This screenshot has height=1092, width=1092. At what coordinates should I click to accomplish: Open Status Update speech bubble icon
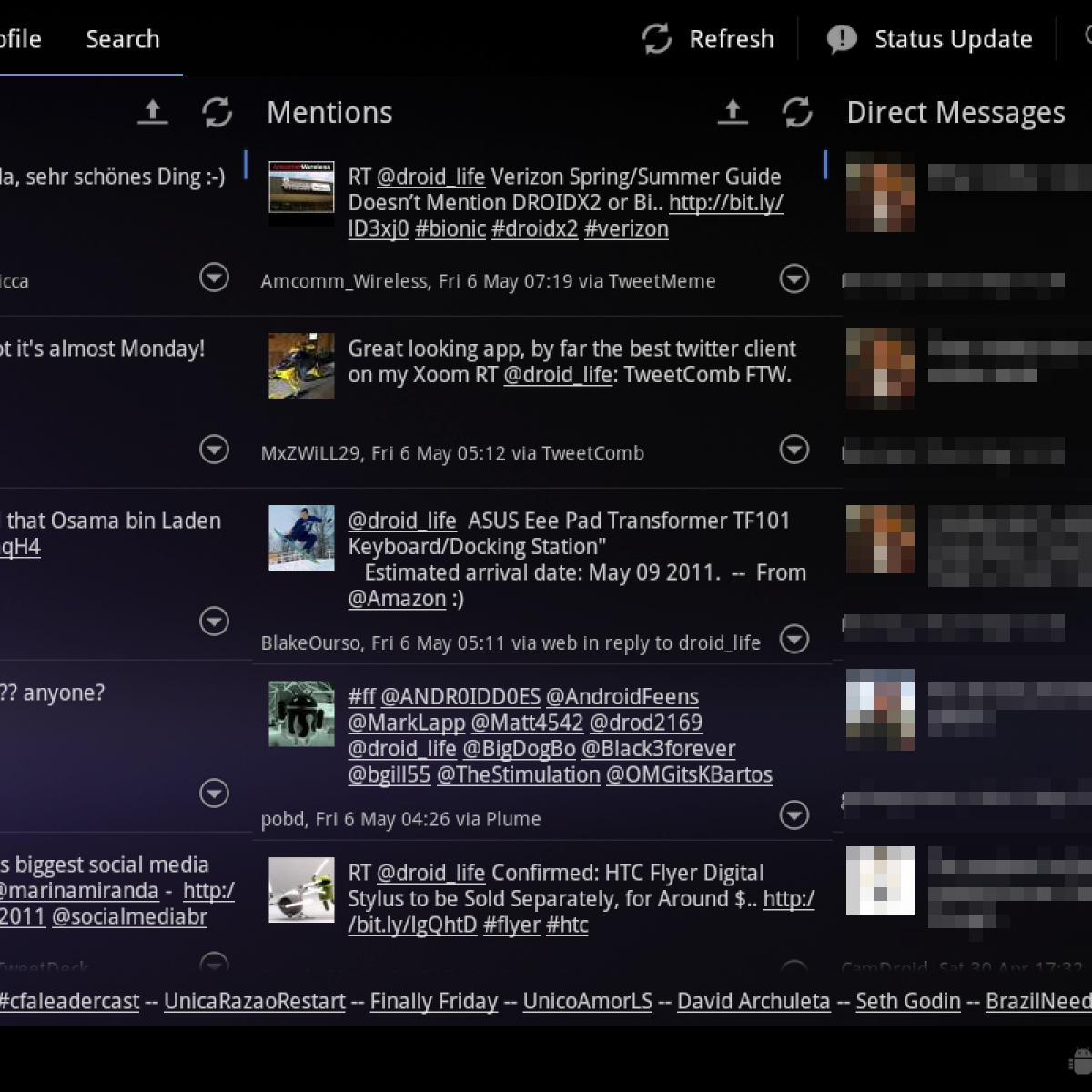coord(842,39)
